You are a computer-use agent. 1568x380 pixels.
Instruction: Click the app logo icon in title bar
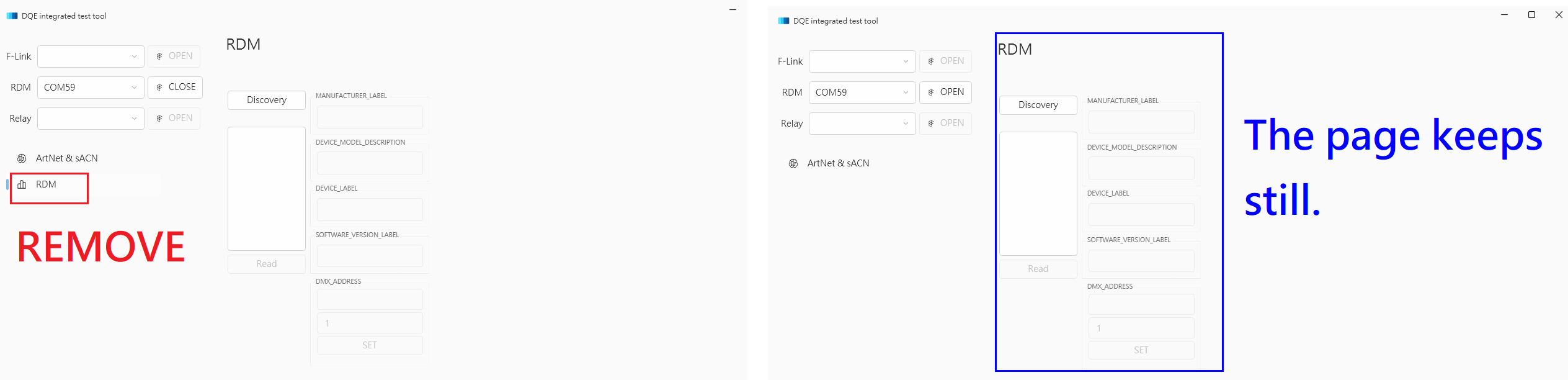pos(11,15)
